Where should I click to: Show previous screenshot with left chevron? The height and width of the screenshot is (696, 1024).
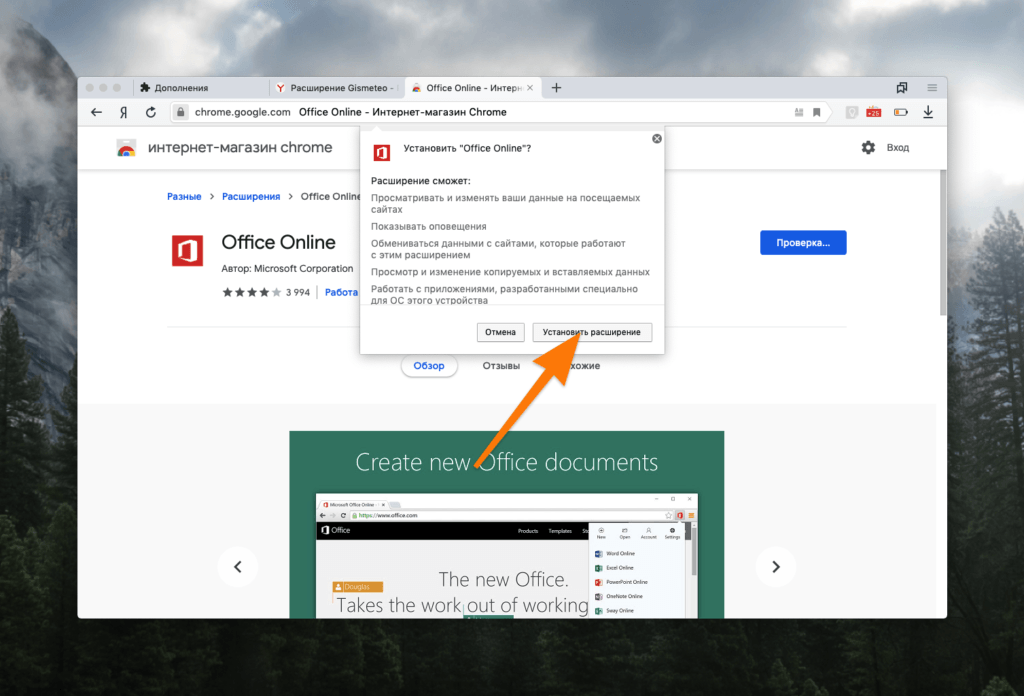(x=238, y=567)
